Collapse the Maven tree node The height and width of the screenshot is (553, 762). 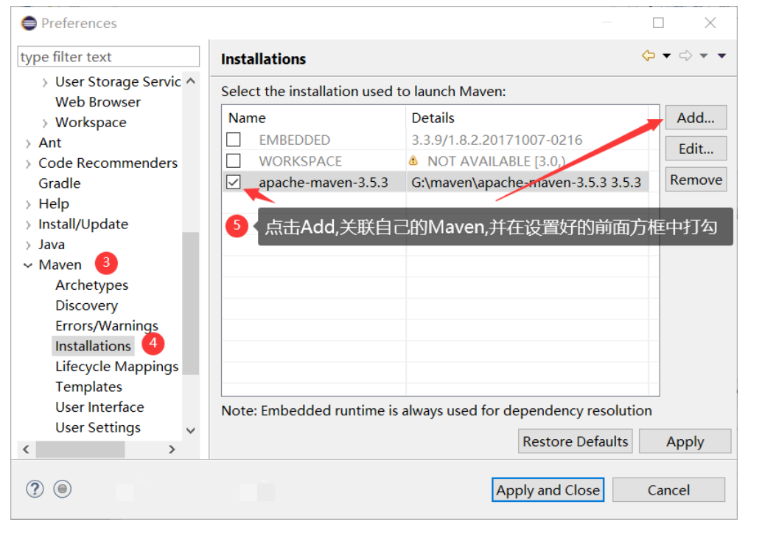pyautogui.click(x=28, y=265)
